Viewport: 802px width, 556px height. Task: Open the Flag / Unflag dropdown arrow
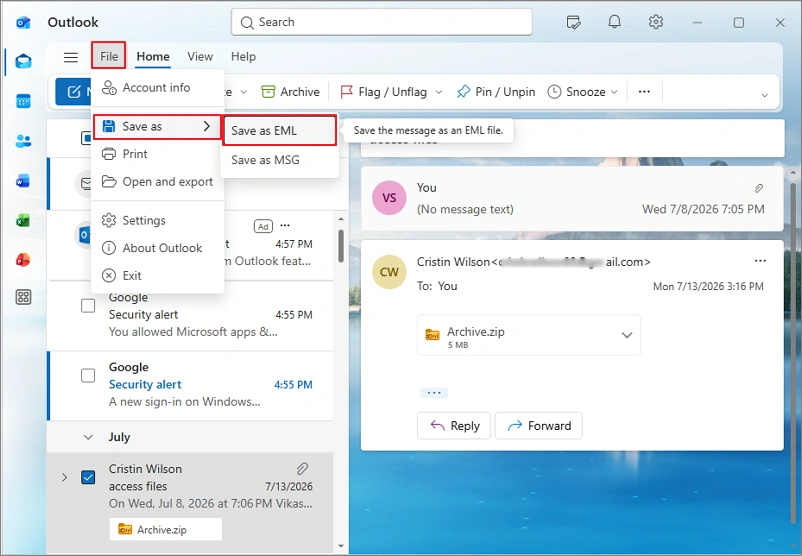point(439,93)
